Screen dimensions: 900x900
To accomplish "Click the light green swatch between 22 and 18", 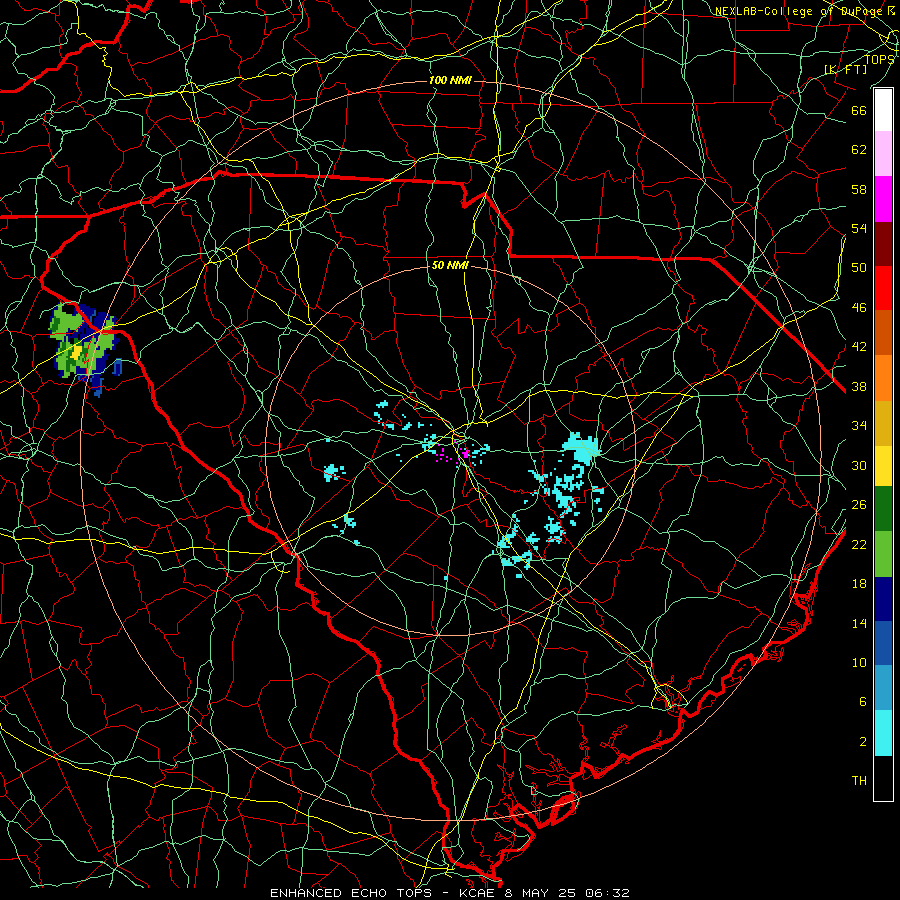I will click(x=883, y=554).
